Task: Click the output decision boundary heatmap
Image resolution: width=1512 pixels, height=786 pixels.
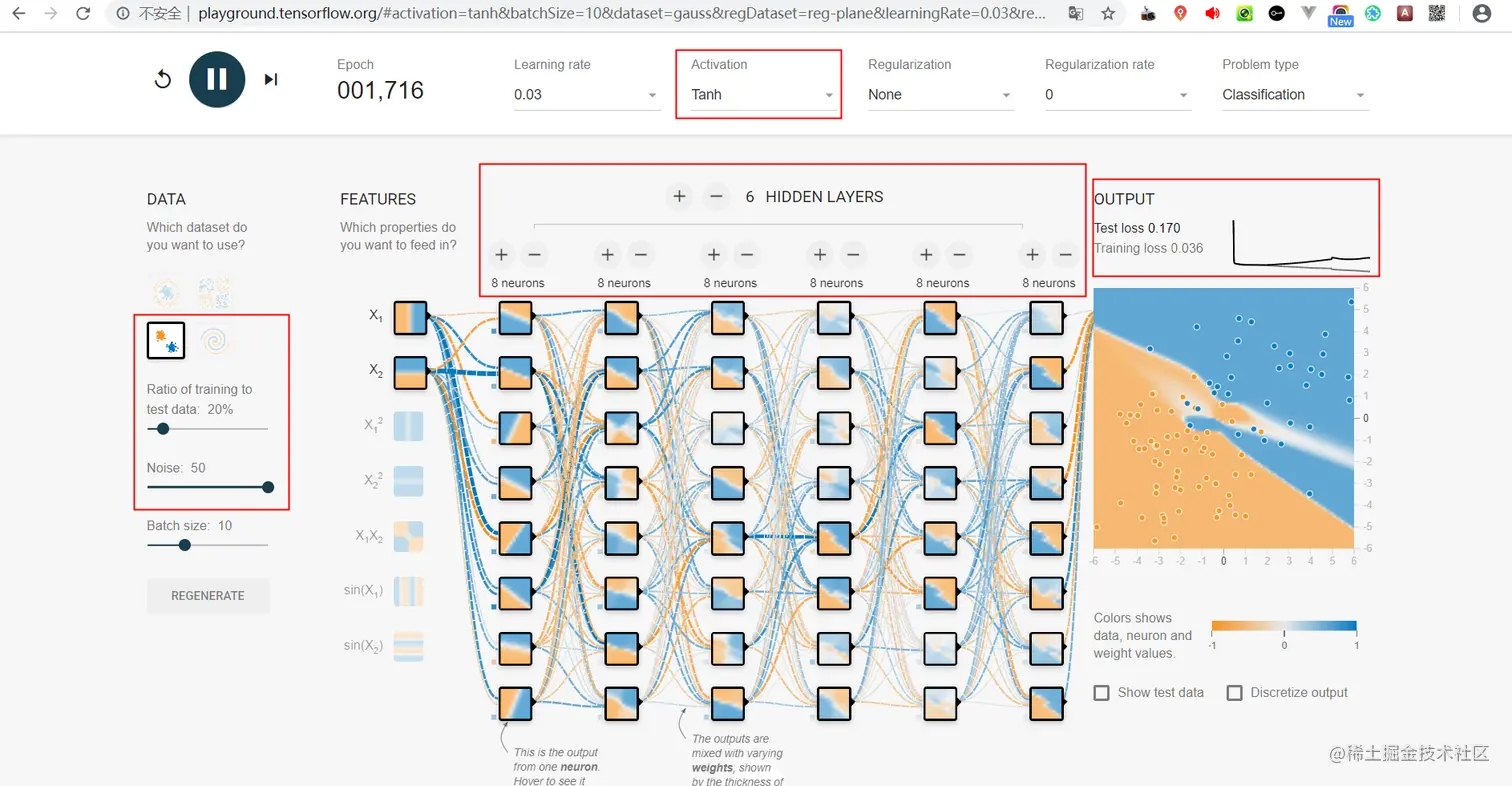Action: tap(1224, 418)
